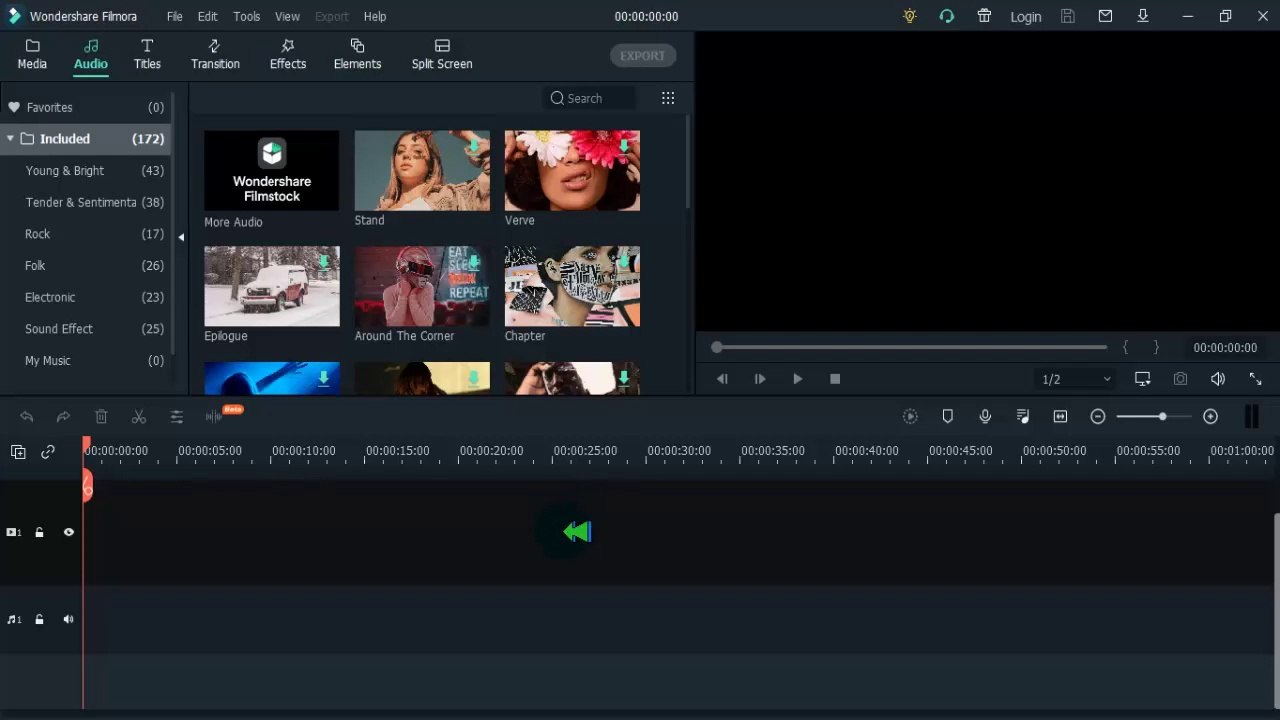
Task: Click the render preview icon
Action: click(x=910, y=416)
